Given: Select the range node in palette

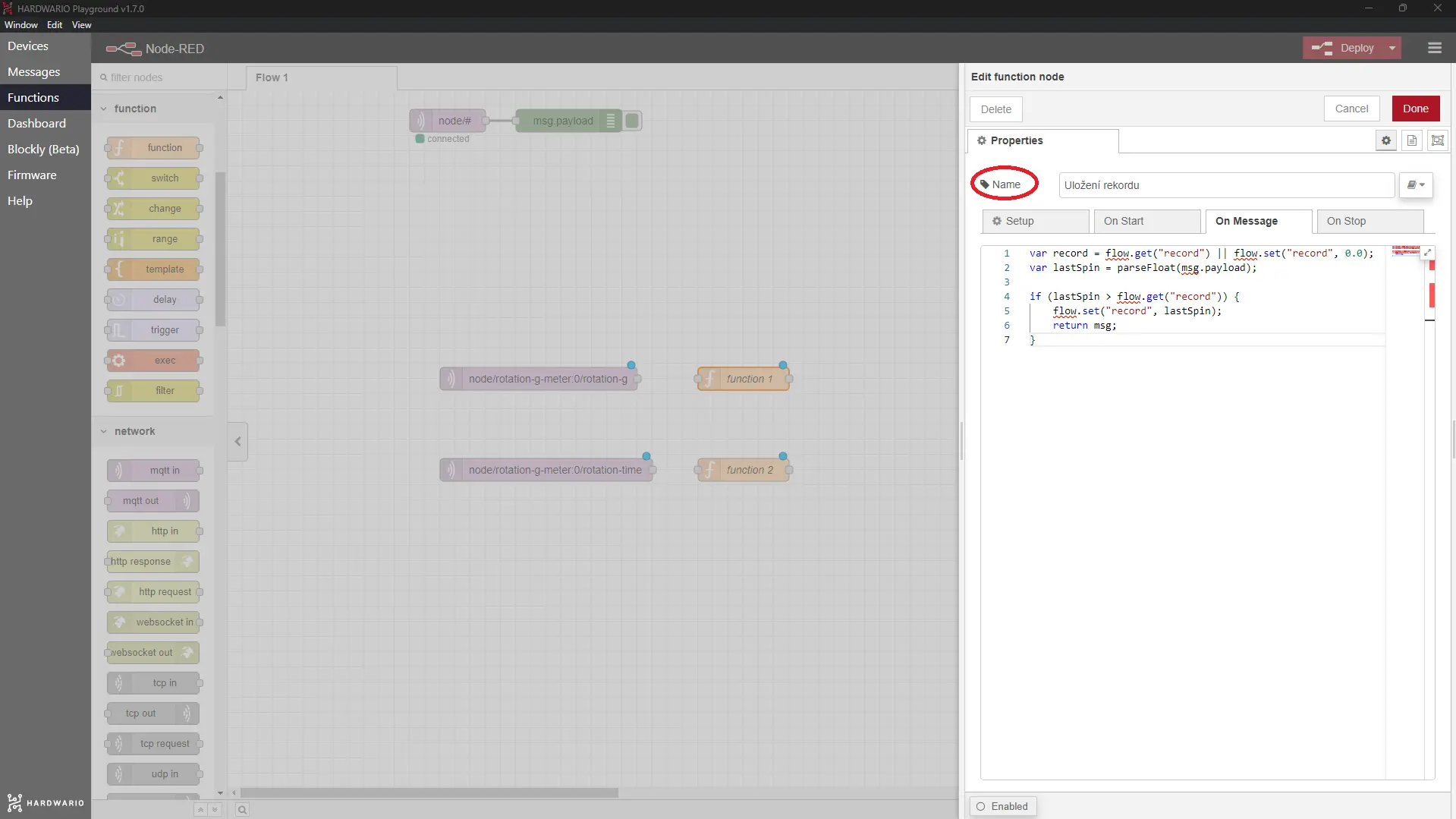Looking at the screenshot, I should (153, 239).
